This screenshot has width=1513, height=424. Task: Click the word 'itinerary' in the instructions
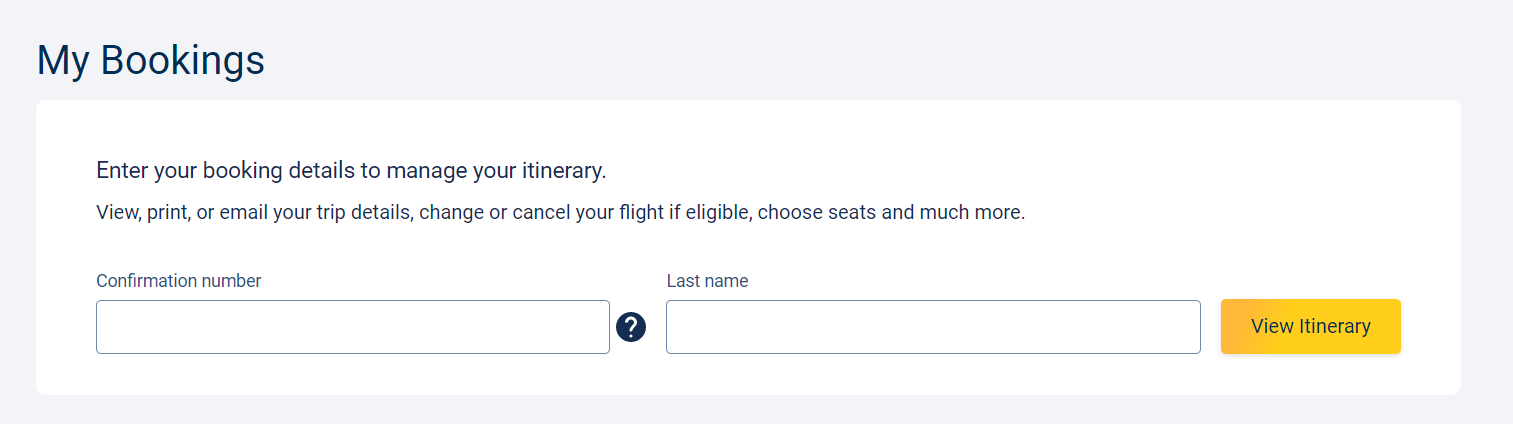[x=564, y=171]
